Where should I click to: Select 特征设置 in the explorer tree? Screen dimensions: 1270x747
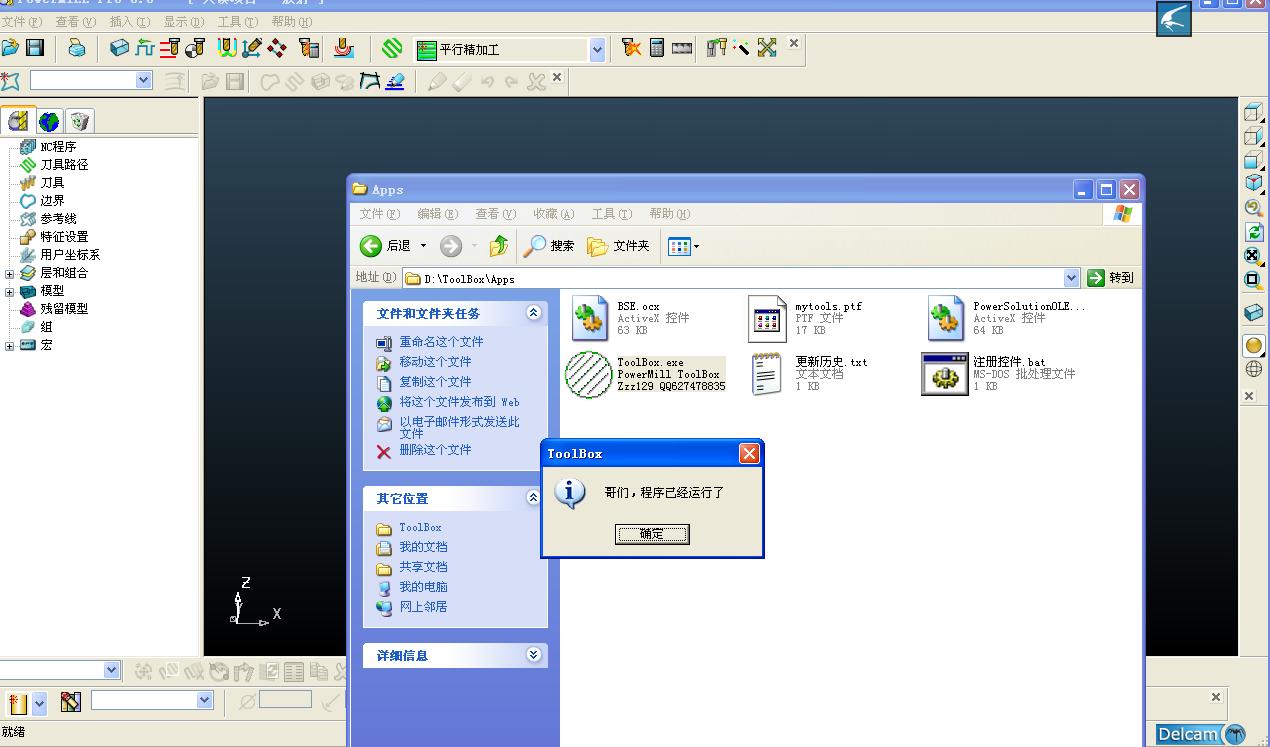pyautogui.click(x=64, y=237)
